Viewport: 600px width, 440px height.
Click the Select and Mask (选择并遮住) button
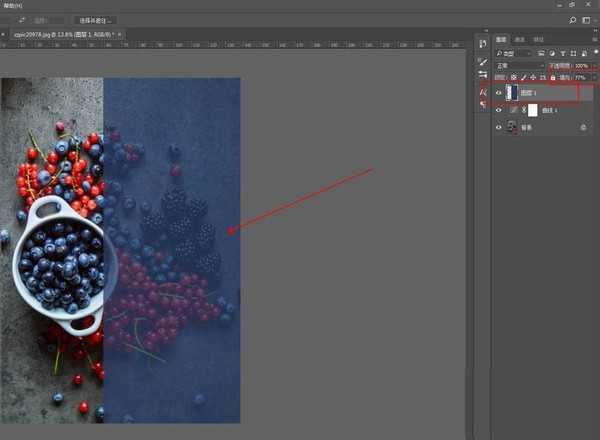pyautogui.click(x=96, y=19)
